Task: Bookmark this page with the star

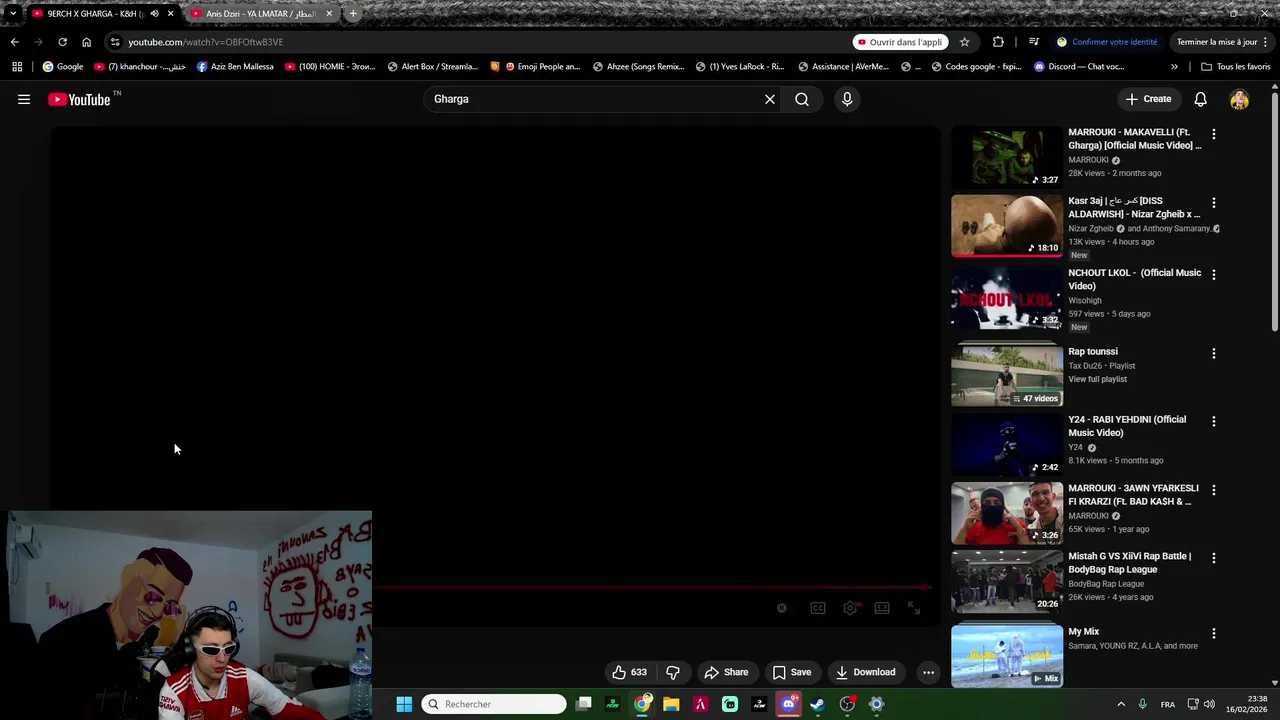Action: point(964,42)
